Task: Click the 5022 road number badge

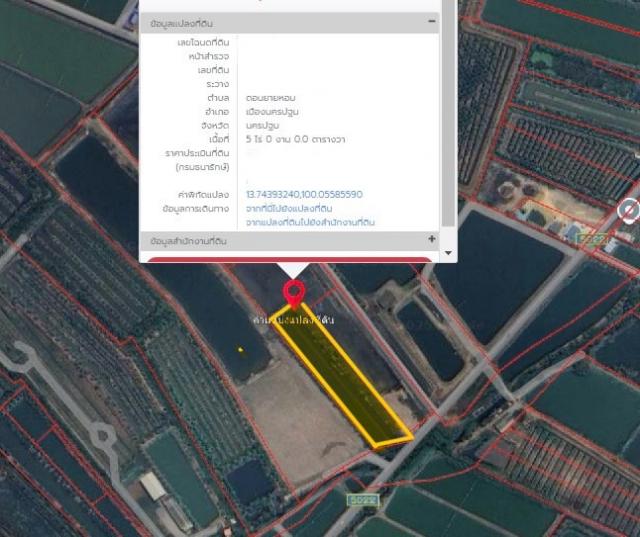Action: point(362,499)
